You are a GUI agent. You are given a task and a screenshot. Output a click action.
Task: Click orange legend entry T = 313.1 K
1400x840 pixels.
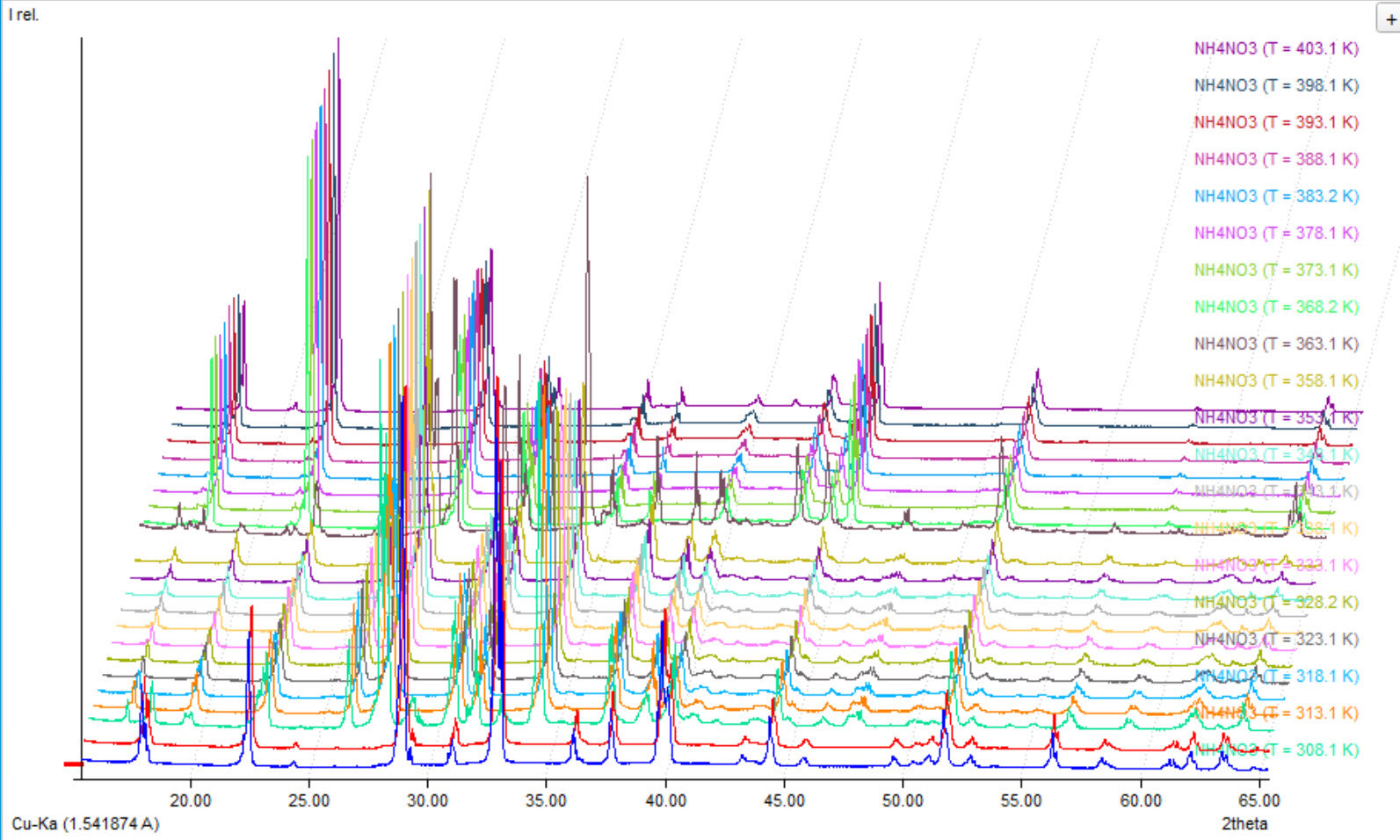click(x=1275, y=713)
